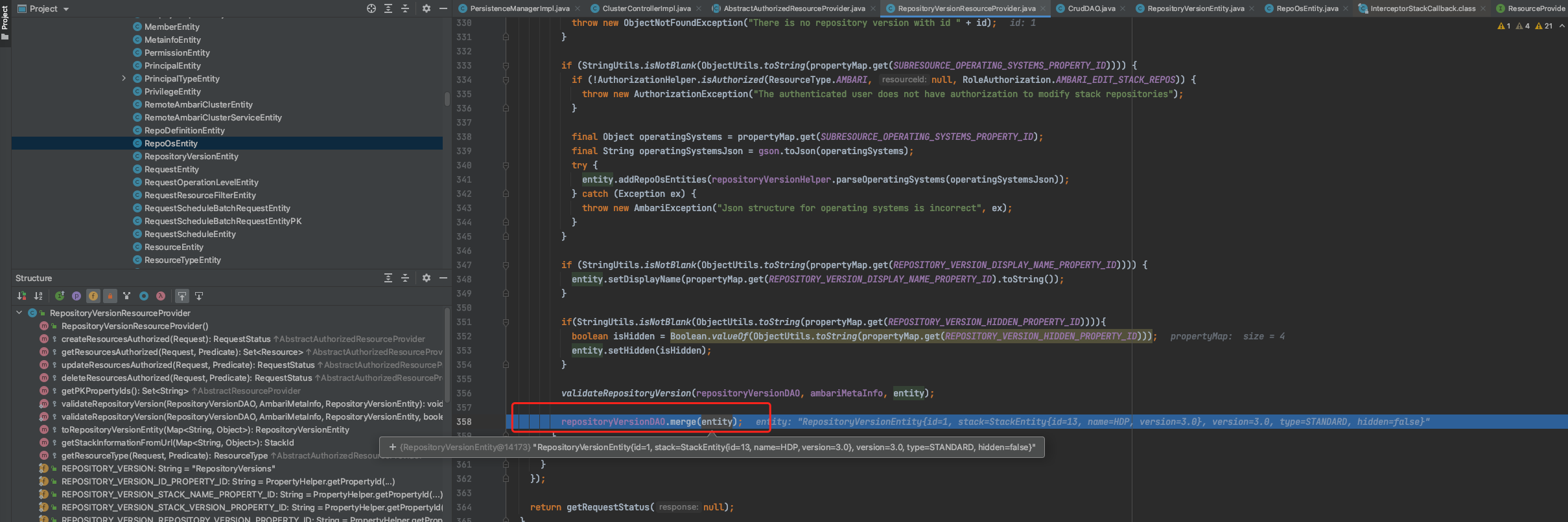Toggle Group Methods by Defining Type
The width and height of the screenshot is (1568, 522).
tap(60, 296)
